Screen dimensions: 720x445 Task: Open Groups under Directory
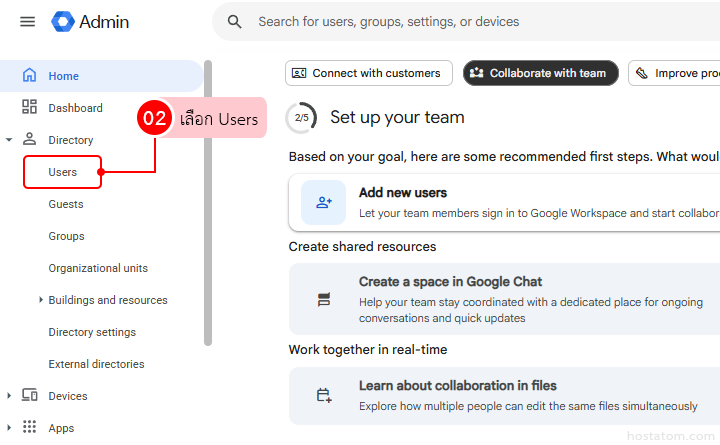tap(66, 236)
